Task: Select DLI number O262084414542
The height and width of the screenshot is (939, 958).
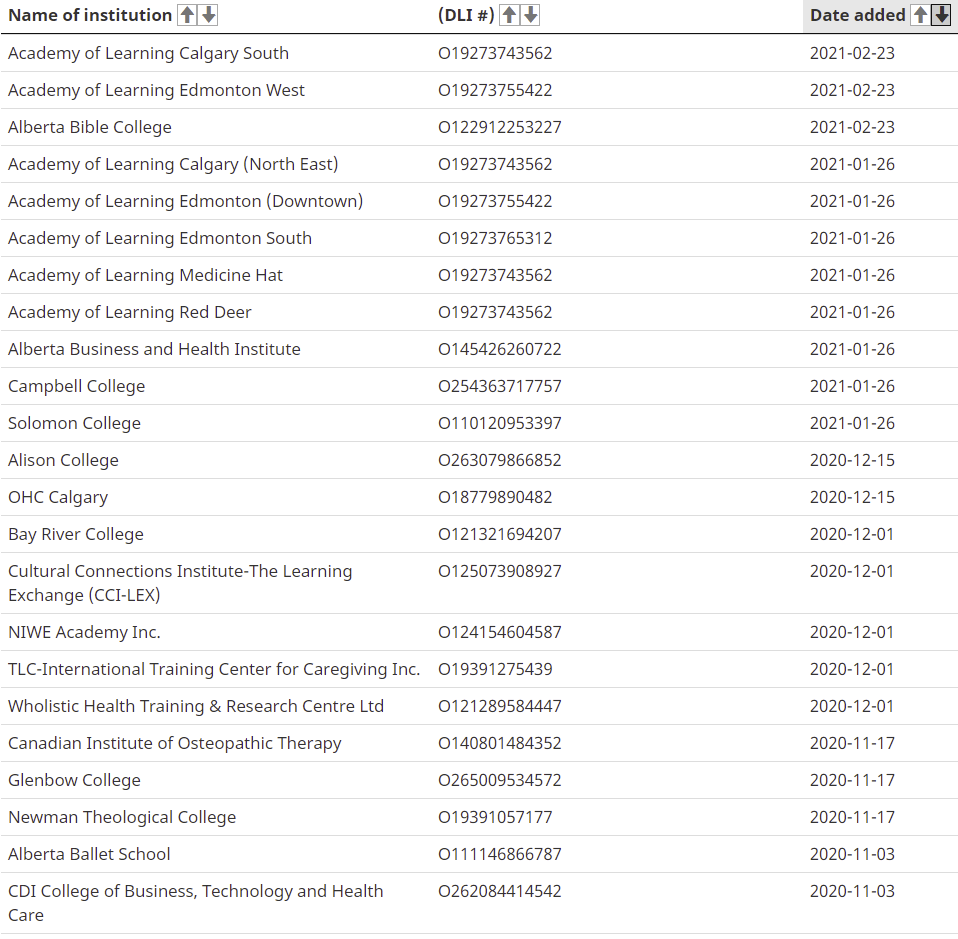Action: [499, 891]
